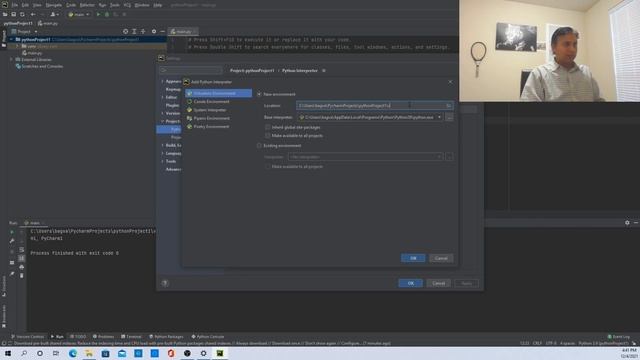Viewport: 640px width, 360px height.
Task: Click the Open folder toolbar icon
Action: click(5, 14)
